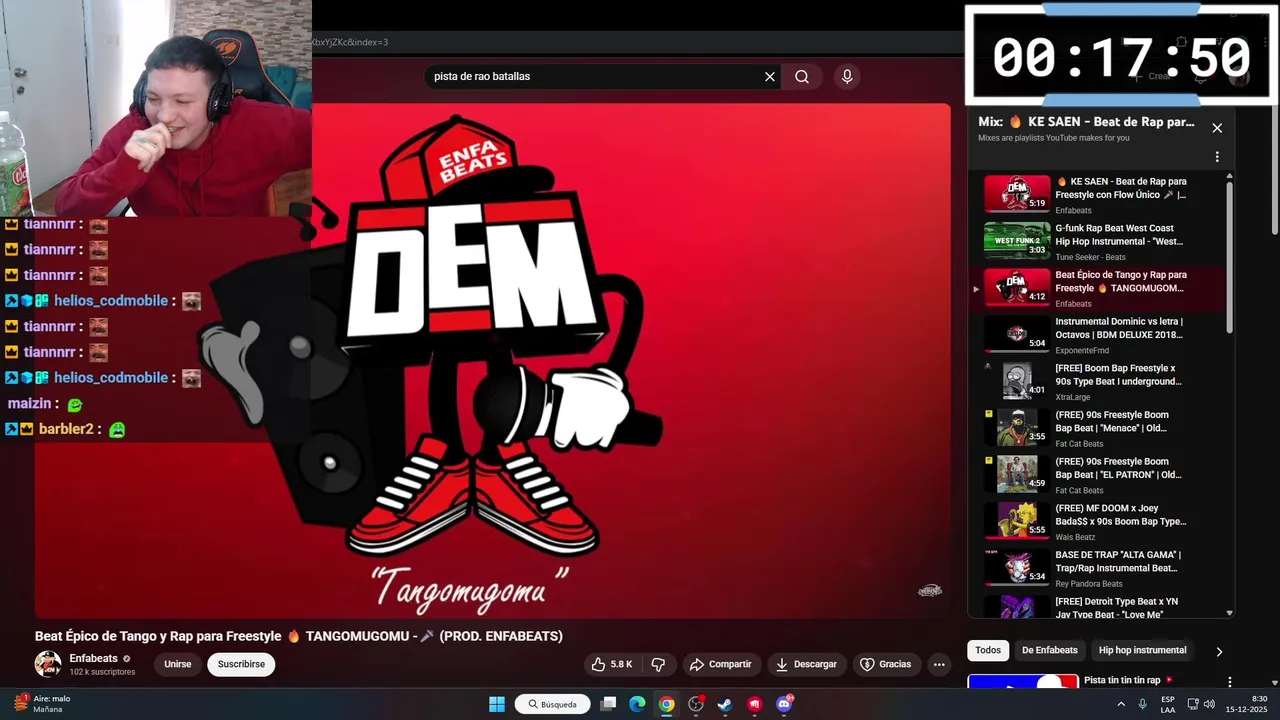Click the Unirse join button
Screen dimensions: 1280x720
pos(178,664)
